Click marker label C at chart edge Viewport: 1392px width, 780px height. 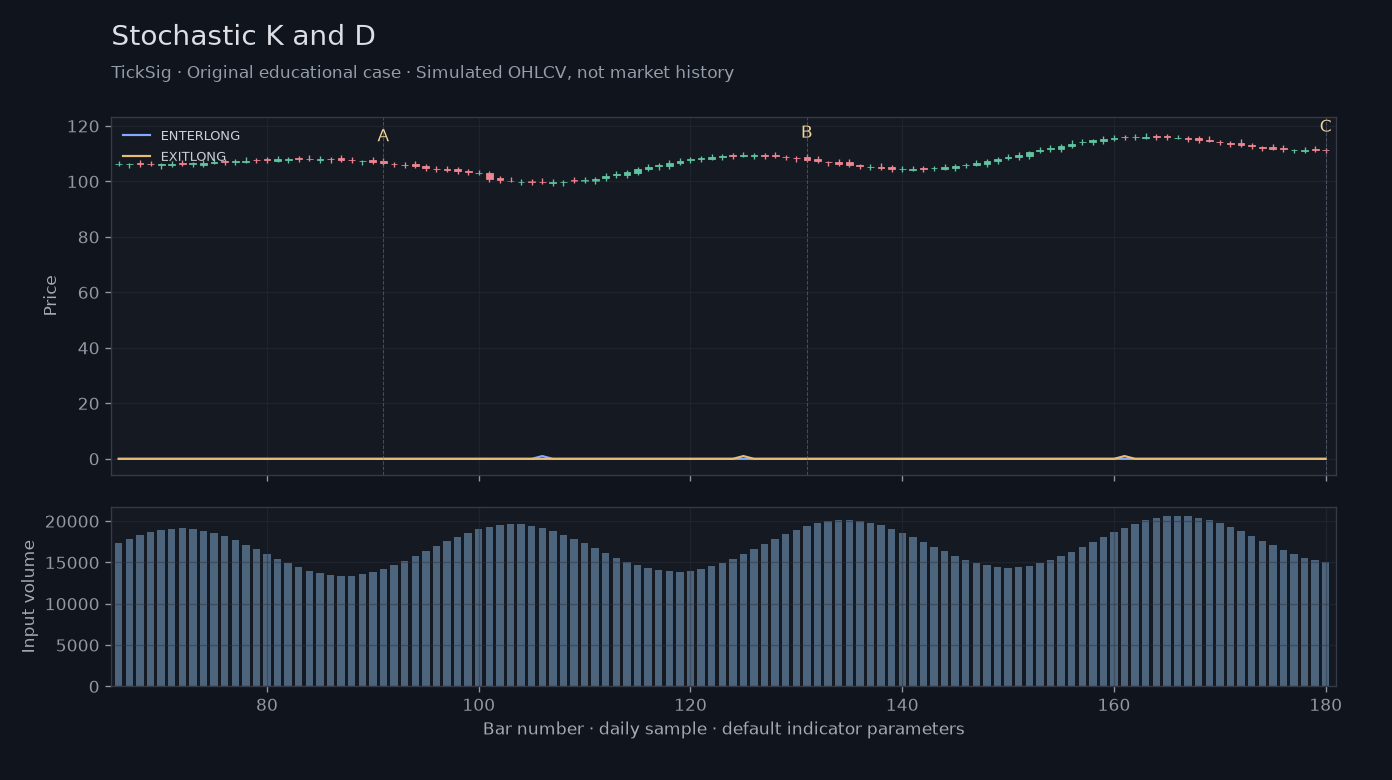click(x=1325, y=126)
